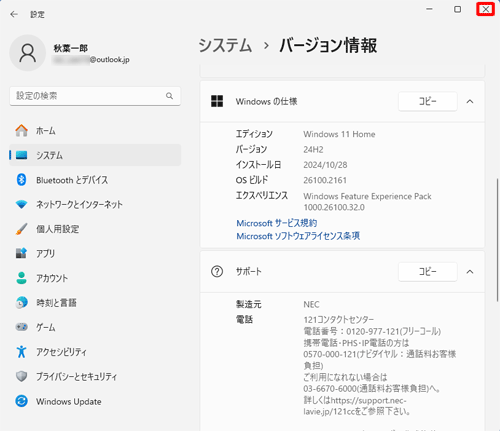Image resolution: width=500 pixels, height=431 pixels.
Task: Go to 個人用設定 page
Action: (x=95, y=229)
